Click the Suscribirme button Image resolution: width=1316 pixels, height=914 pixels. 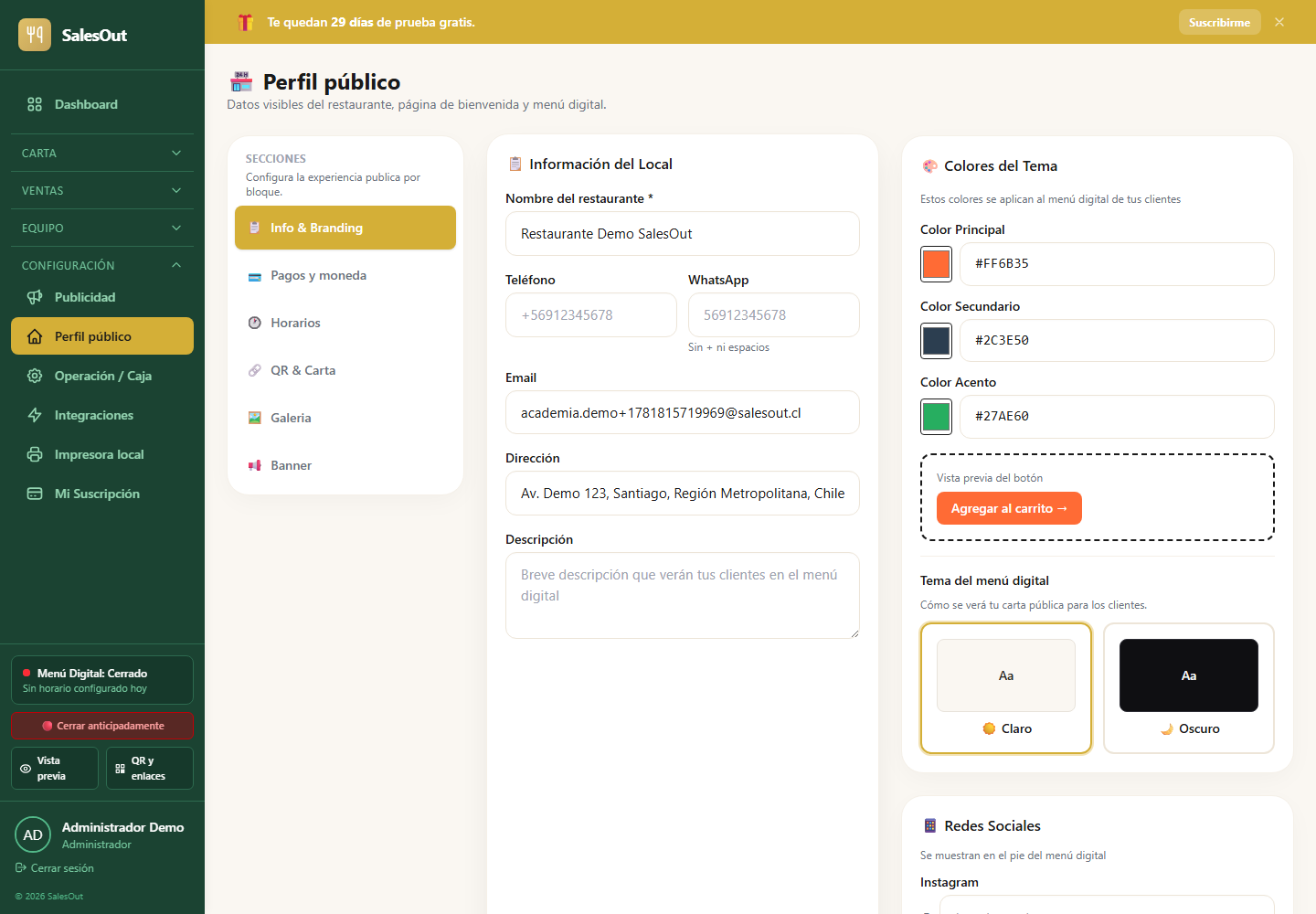[1219, 22]
